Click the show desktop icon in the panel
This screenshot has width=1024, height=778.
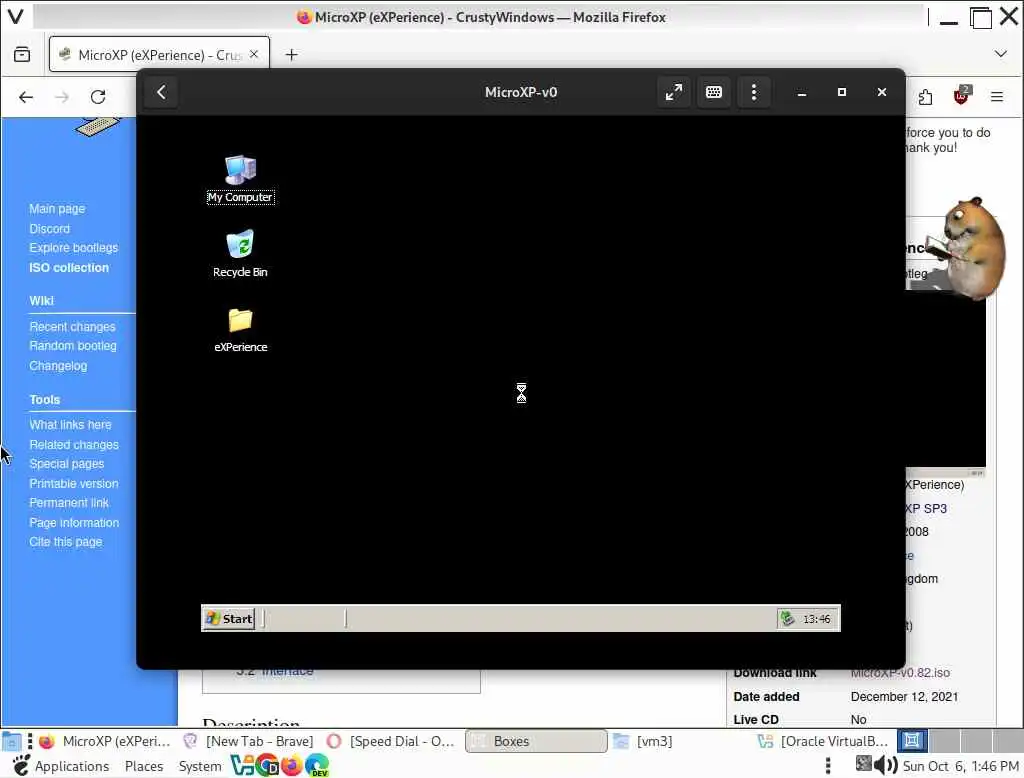click(x=11, y=741)
